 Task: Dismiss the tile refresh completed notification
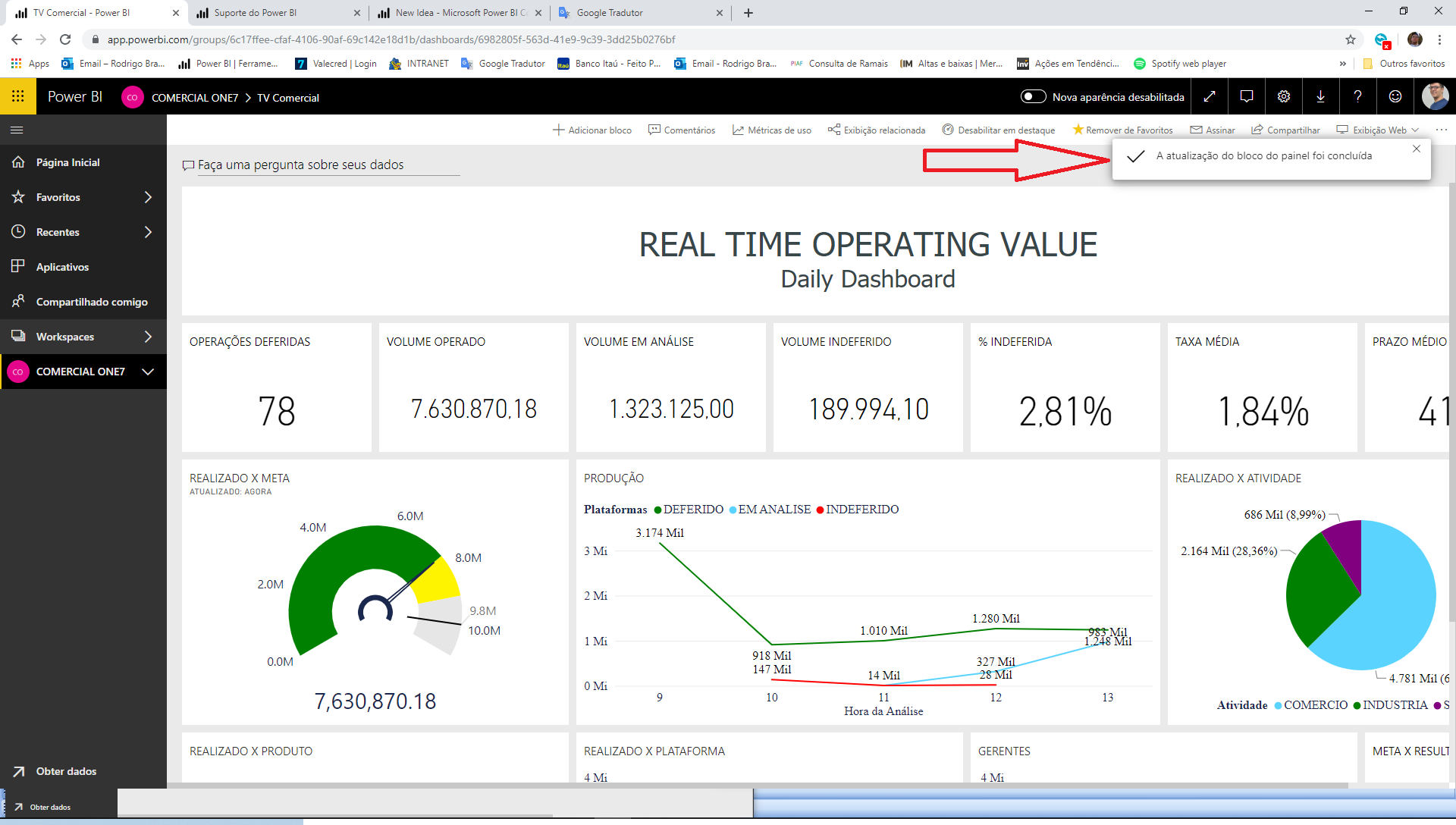[x=1416, y=149]
